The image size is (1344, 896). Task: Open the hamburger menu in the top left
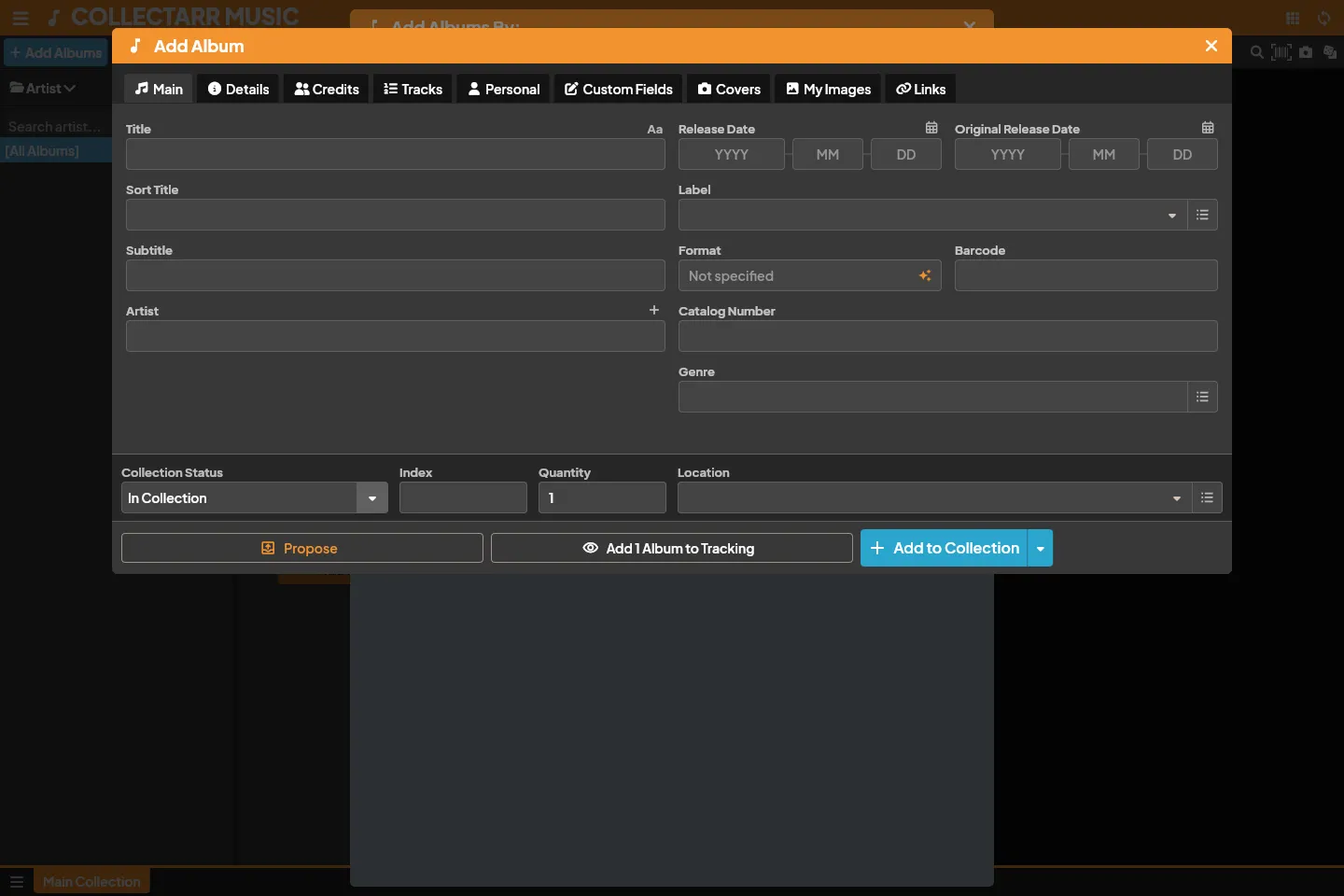click(21, 18)
